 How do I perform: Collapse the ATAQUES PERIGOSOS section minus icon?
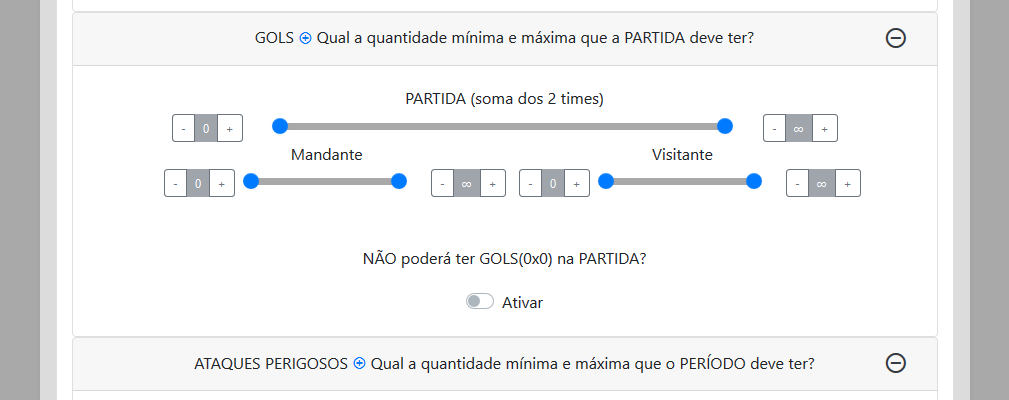[896, 363]
